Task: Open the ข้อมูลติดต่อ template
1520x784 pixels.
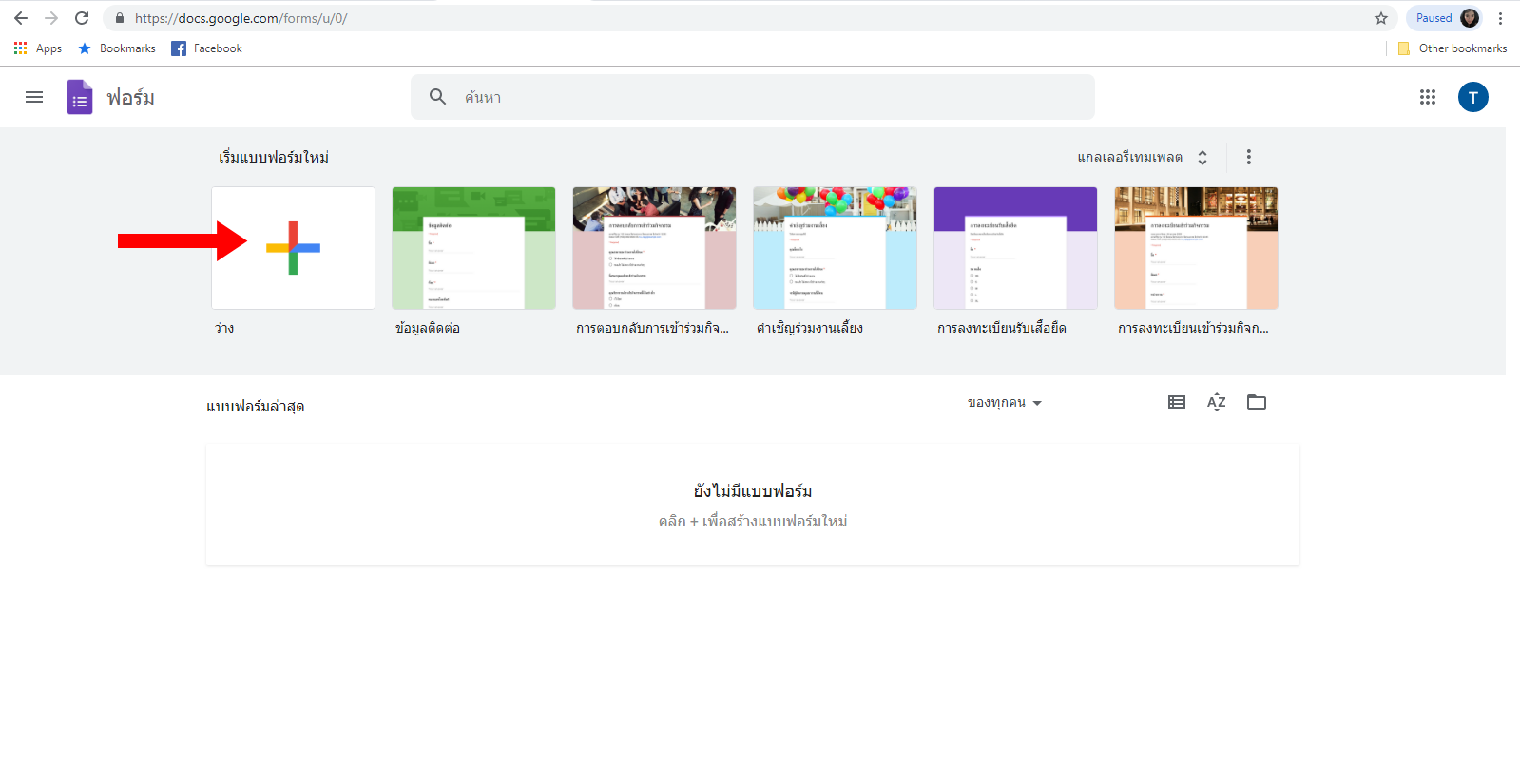Action: [473, 248]
